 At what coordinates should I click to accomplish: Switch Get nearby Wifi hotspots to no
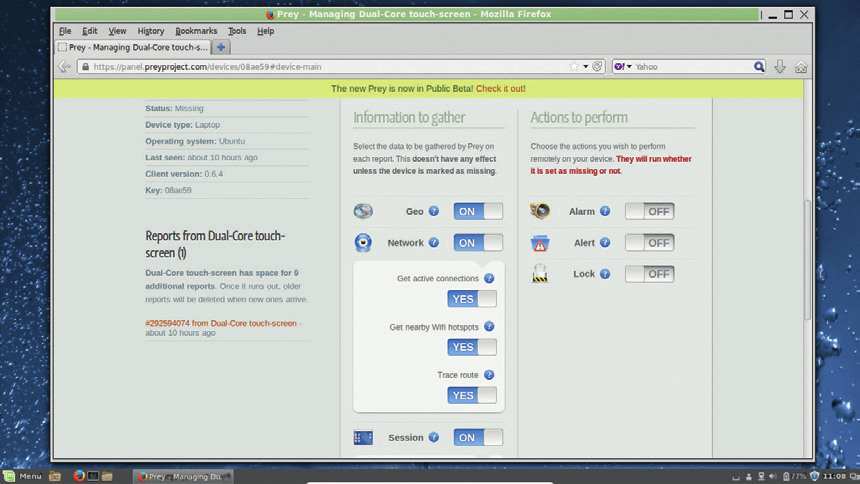472,347
